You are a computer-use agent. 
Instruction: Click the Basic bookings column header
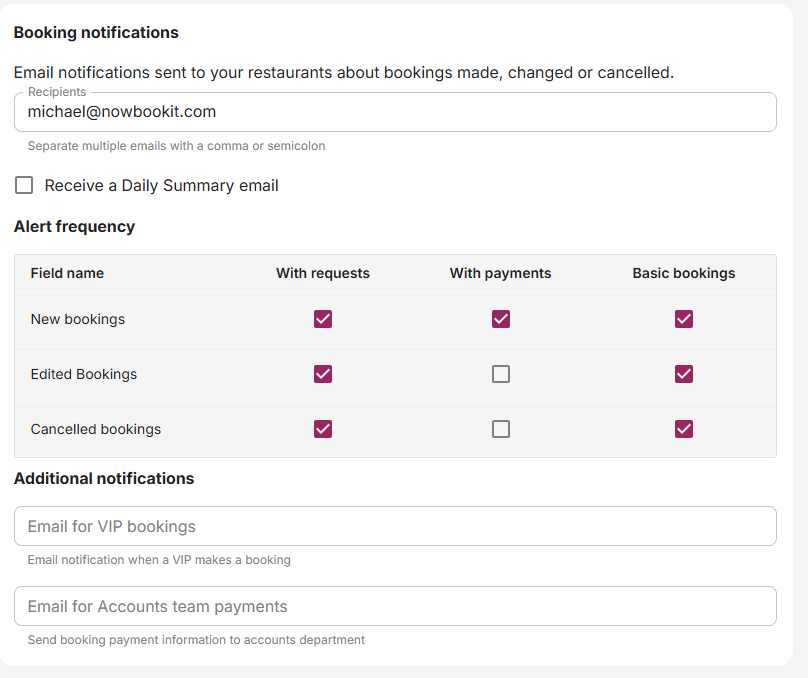coord(684,273)
